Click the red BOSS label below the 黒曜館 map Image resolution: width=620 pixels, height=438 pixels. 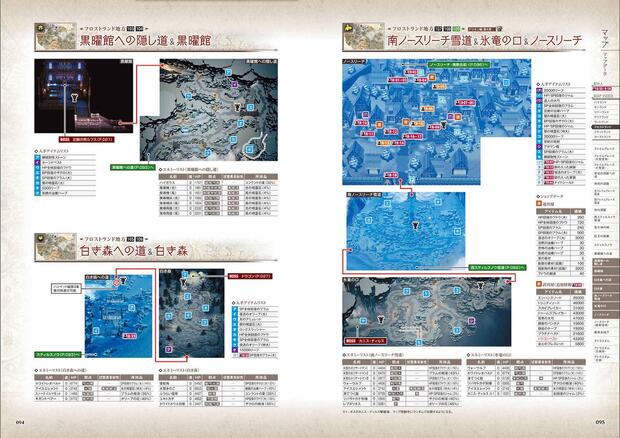click(87, 140)
